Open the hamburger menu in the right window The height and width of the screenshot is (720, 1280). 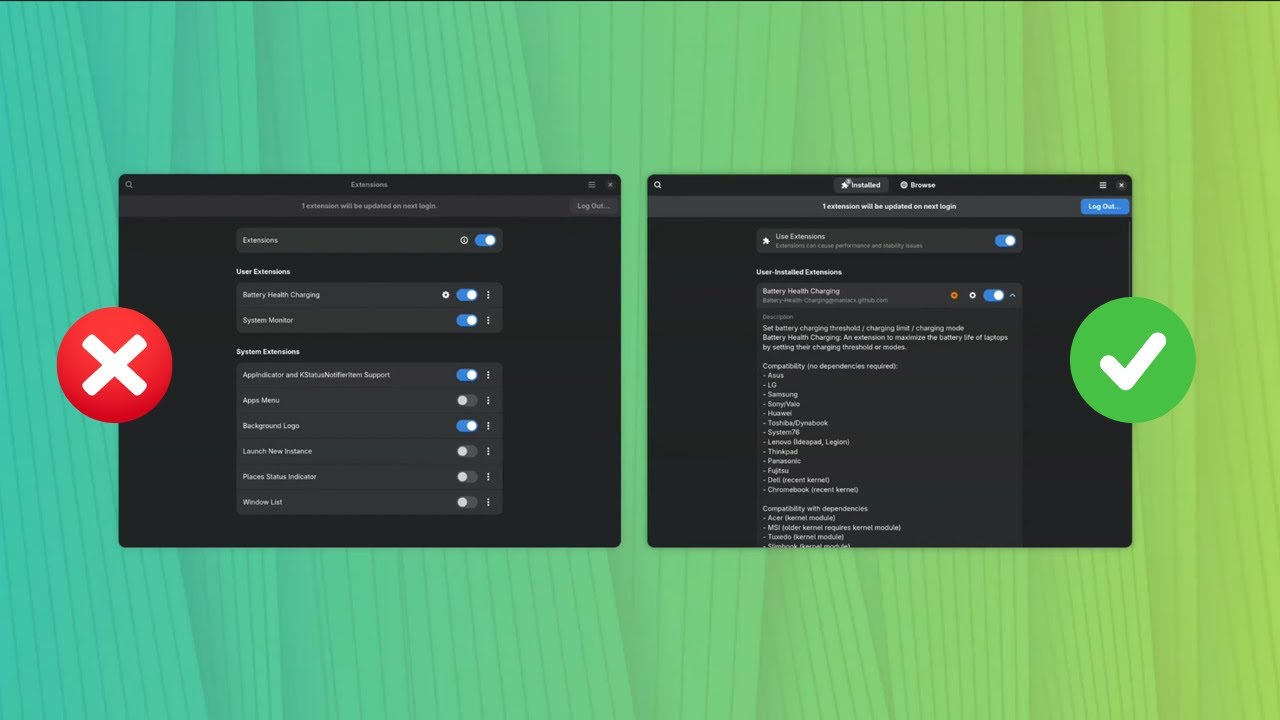click(x=1103, y=185)
